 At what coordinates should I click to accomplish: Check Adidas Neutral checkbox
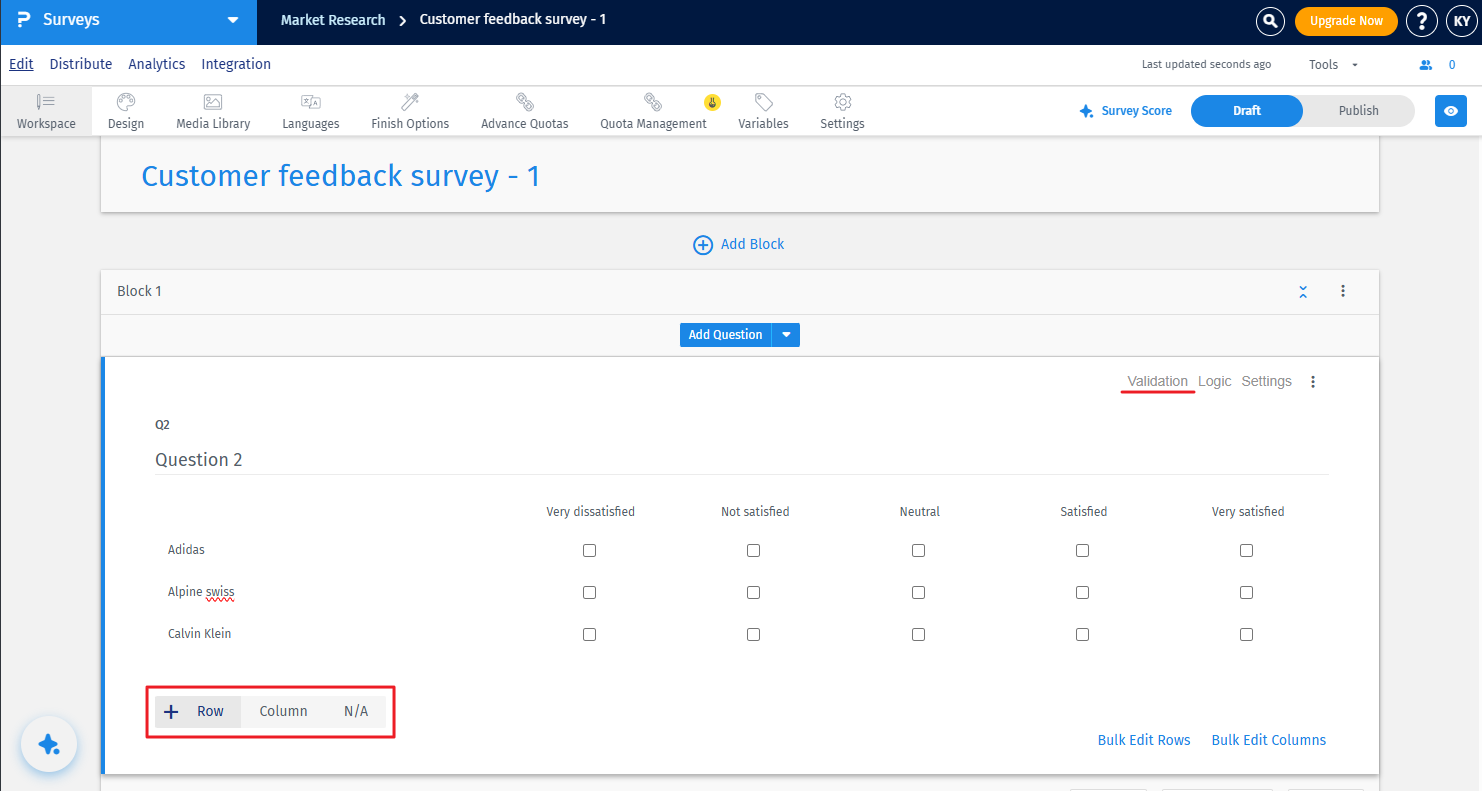918,550
